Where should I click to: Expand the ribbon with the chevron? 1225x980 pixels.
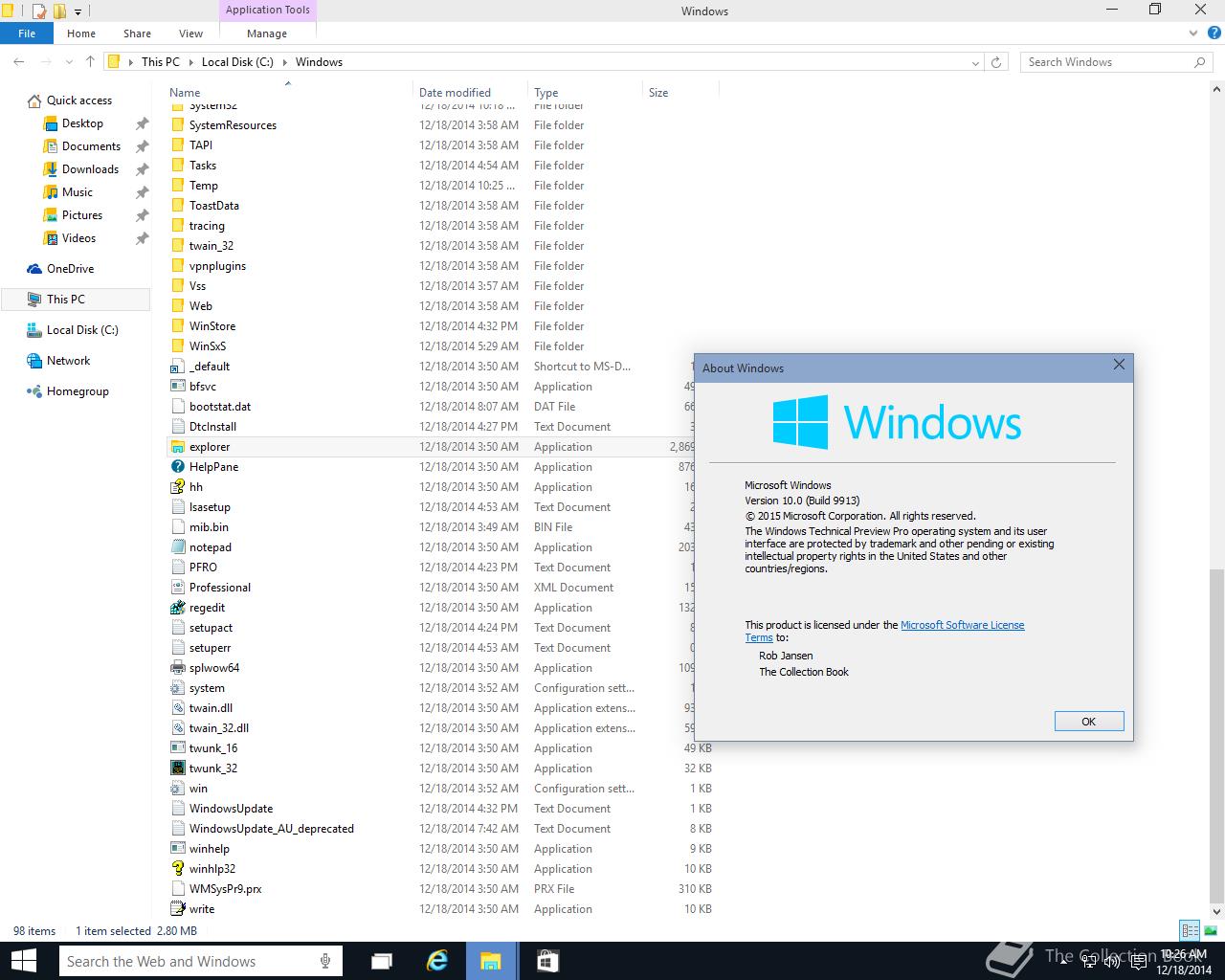coord(1193,33)
